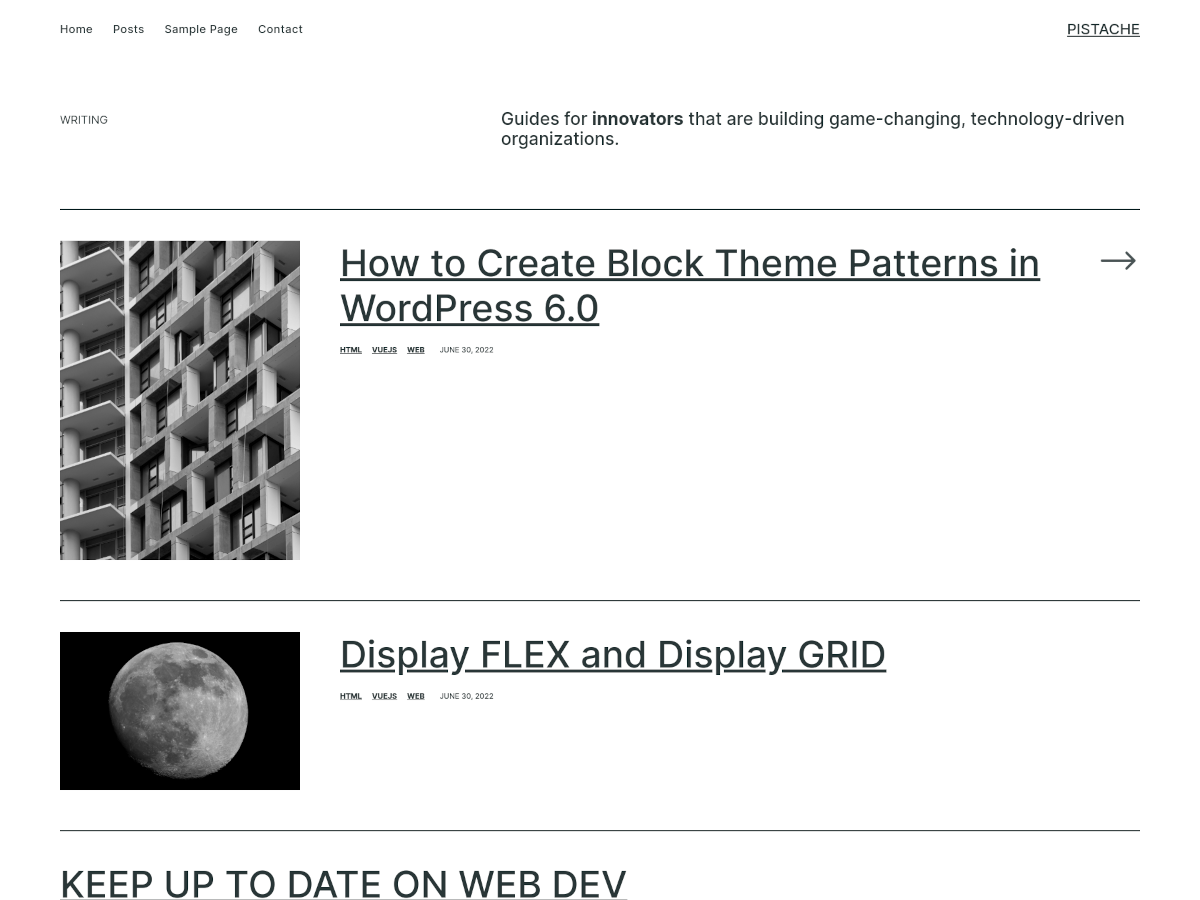Click the date under Block Theme Patterns post
This screenshot has width=1200, height=900.
click(x=466, y=350)
